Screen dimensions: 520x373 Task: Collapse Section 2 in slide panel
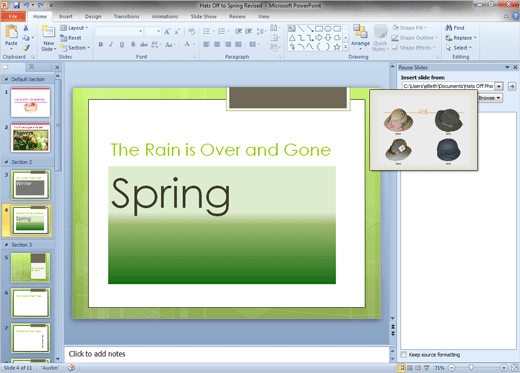click(6, 162)
